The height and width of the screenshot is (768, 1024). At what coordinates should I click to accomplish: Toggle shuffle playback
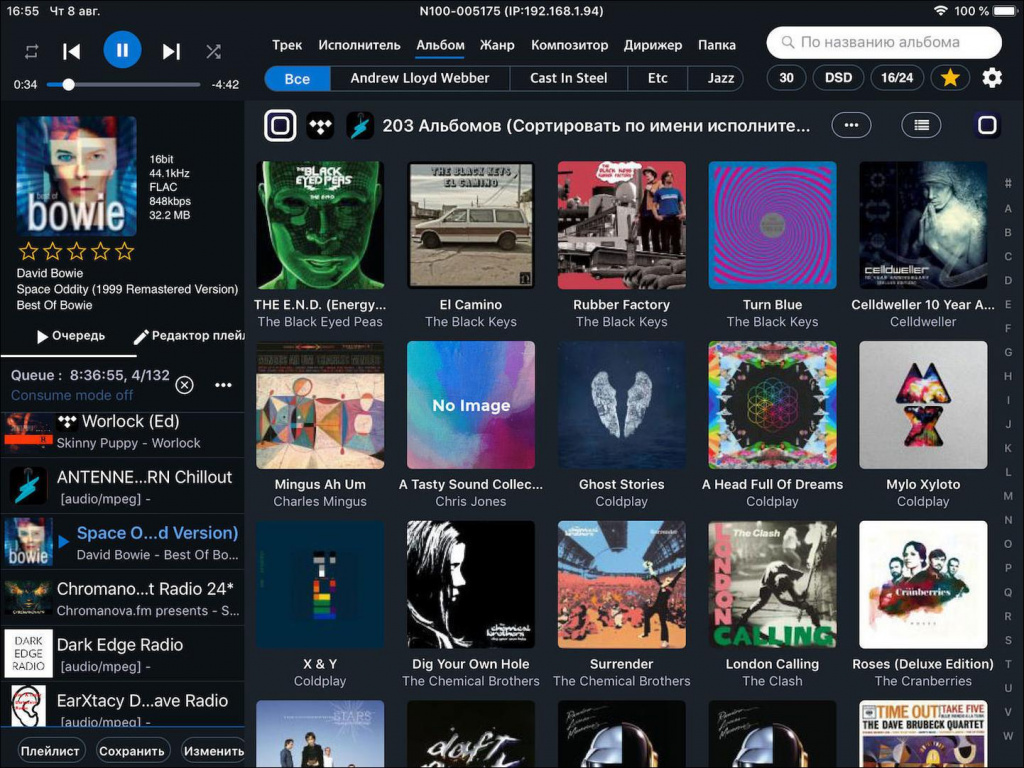[213, 51]
